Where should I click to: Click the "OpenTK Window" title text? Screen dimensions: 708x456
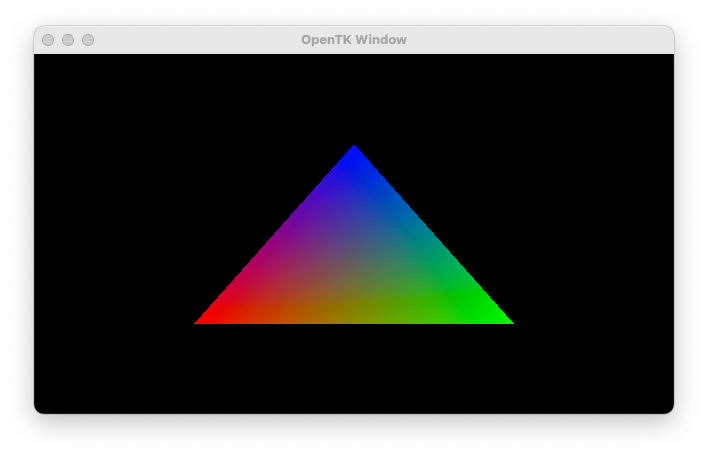tap(353, 40)
